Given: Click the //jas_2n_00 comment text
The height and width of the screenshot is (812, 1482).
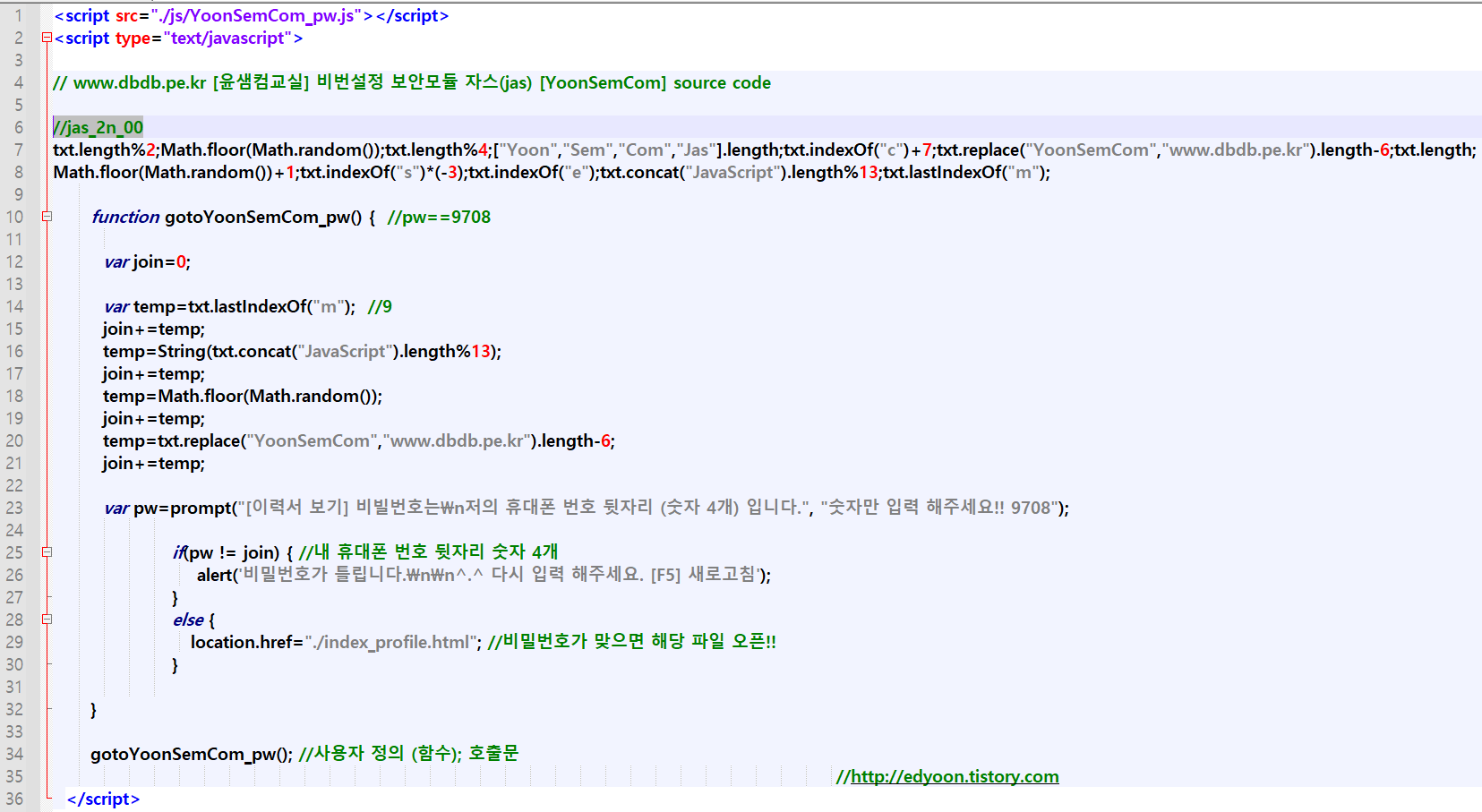Looking at the screenshot, I should [x=98, y=127].
